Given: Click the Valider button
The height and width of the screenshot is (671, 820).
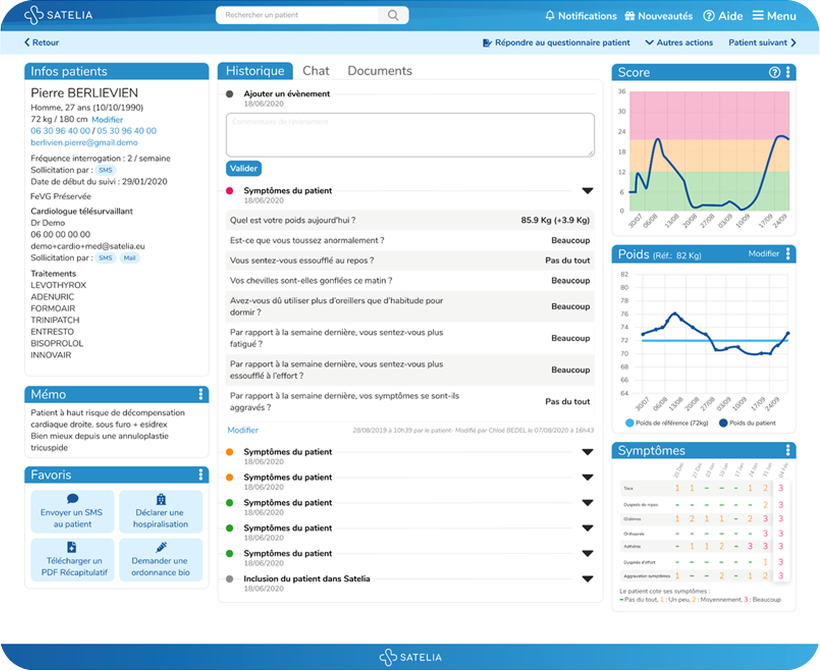Looking at the screenshot, I should click(244, 168).
